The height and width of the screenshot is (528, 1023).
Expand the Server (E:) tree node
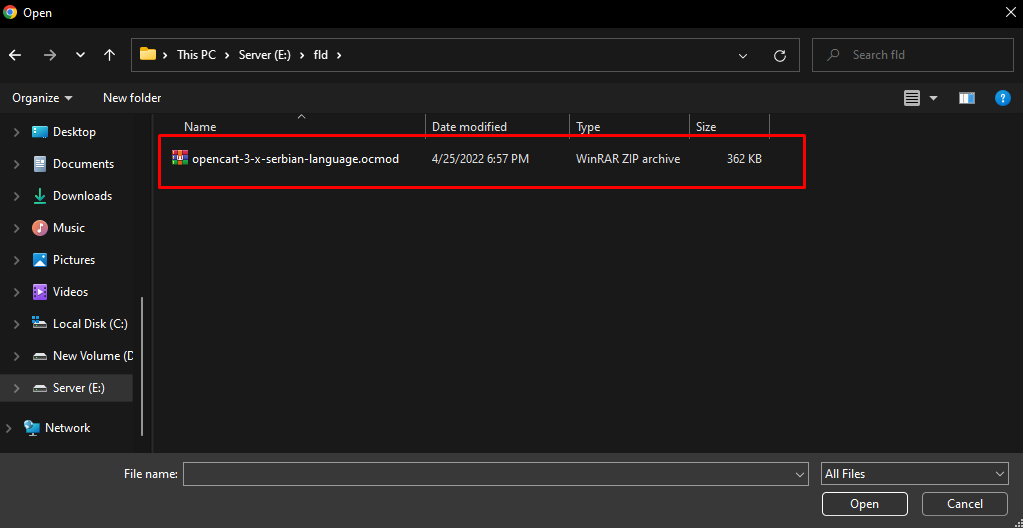point(17,388)
